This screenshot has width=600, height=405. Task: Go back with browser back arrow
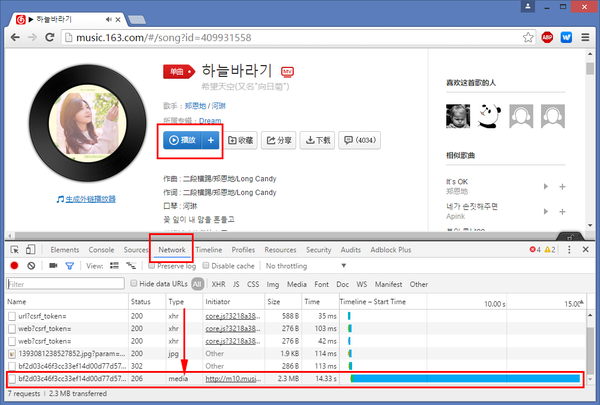15,38
